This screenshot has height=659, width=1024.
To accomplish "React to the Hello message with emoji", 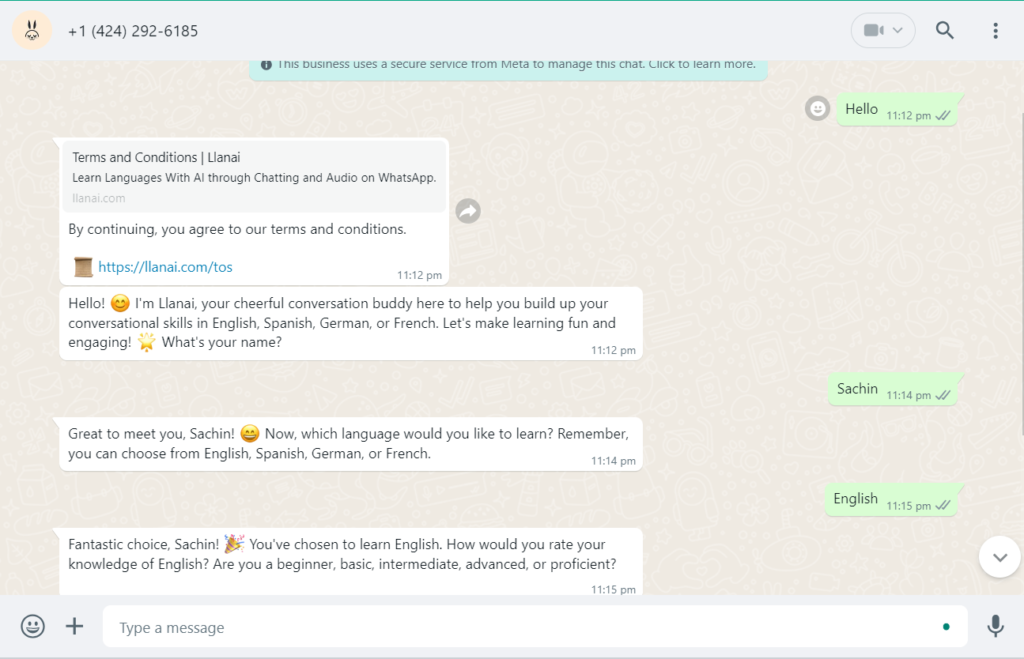I will 817,108.
